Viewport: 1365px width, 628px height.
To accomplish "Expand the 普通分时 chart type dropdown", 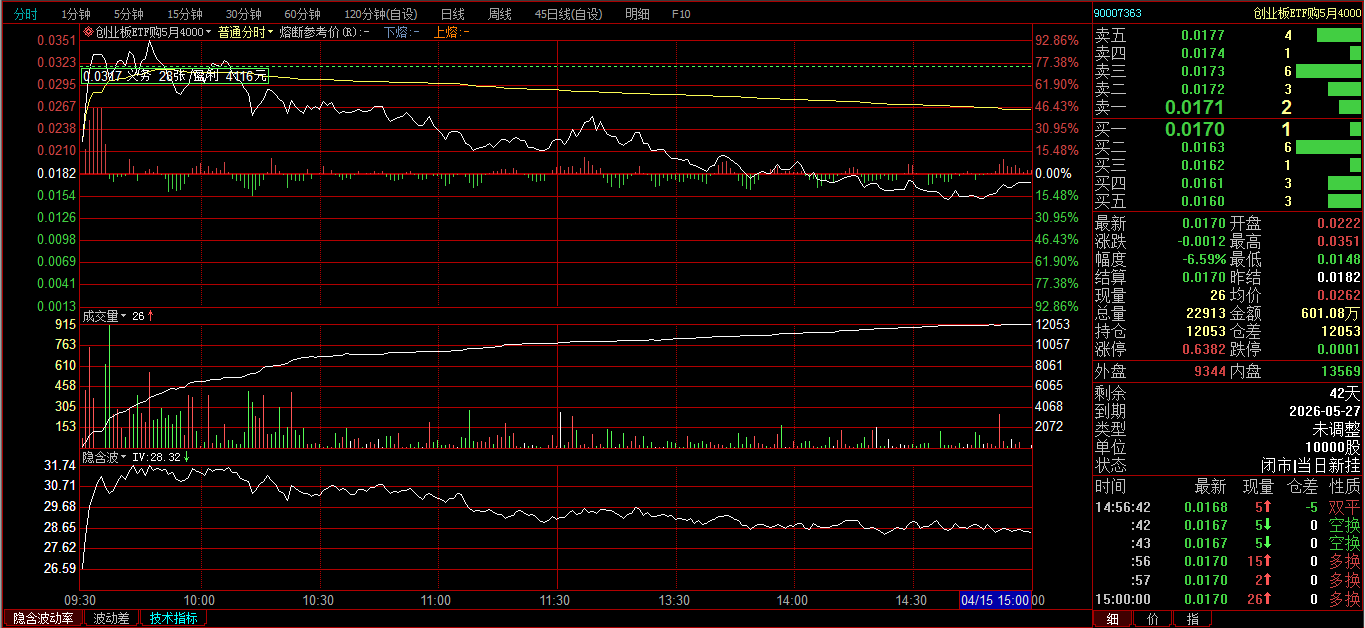I will 245,32.
